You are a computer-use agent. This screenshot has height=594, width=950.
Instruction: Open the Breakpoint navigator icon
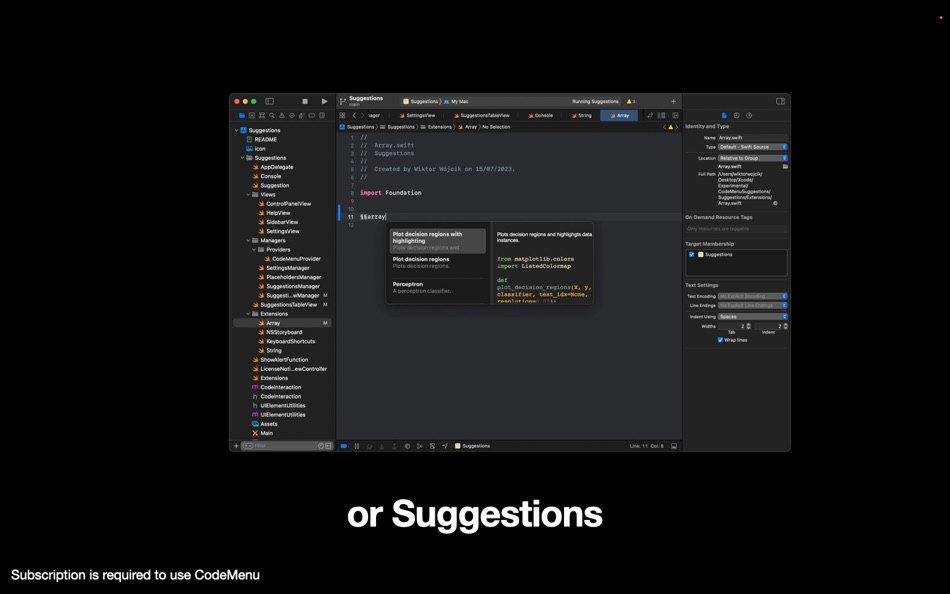311,115
